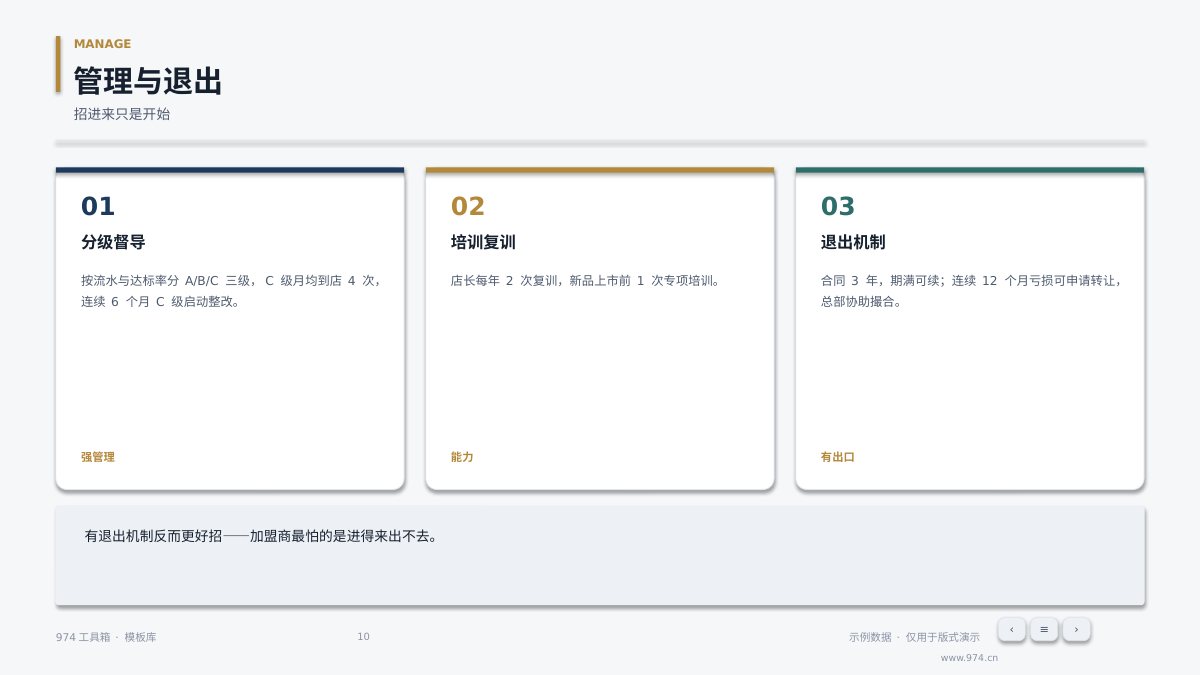Click the 强管理 tag
Viewport: 1200px width, 675px height.
point(98,457)
